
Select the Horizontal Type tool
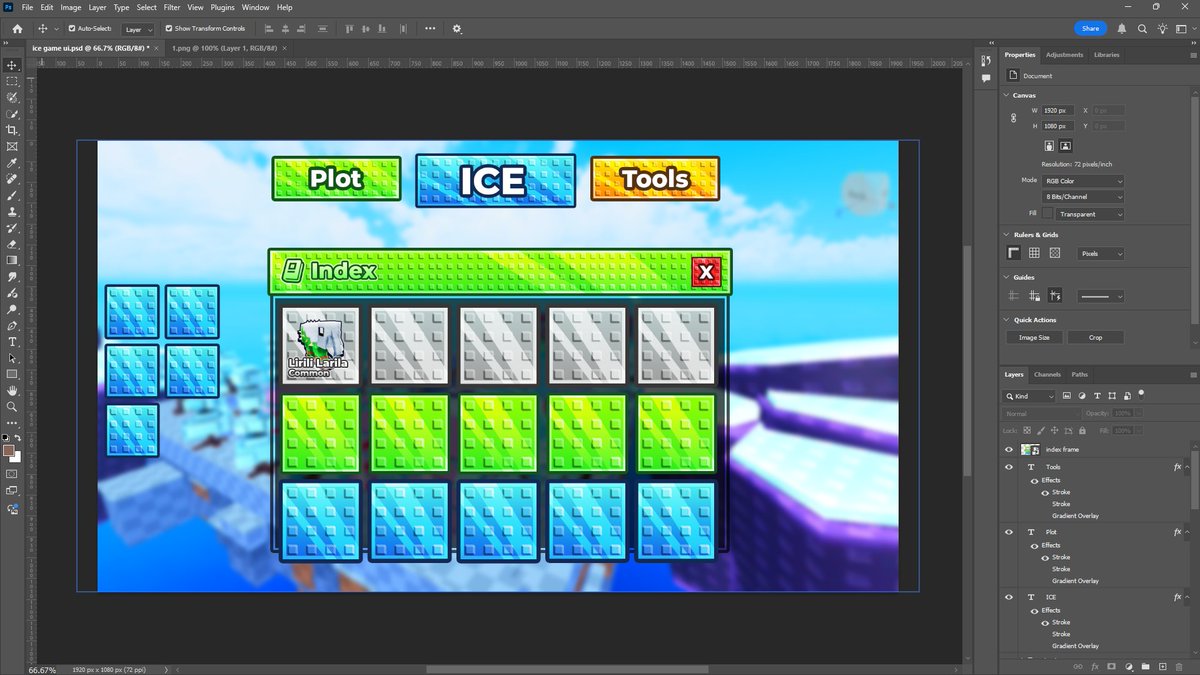point(12,342)
